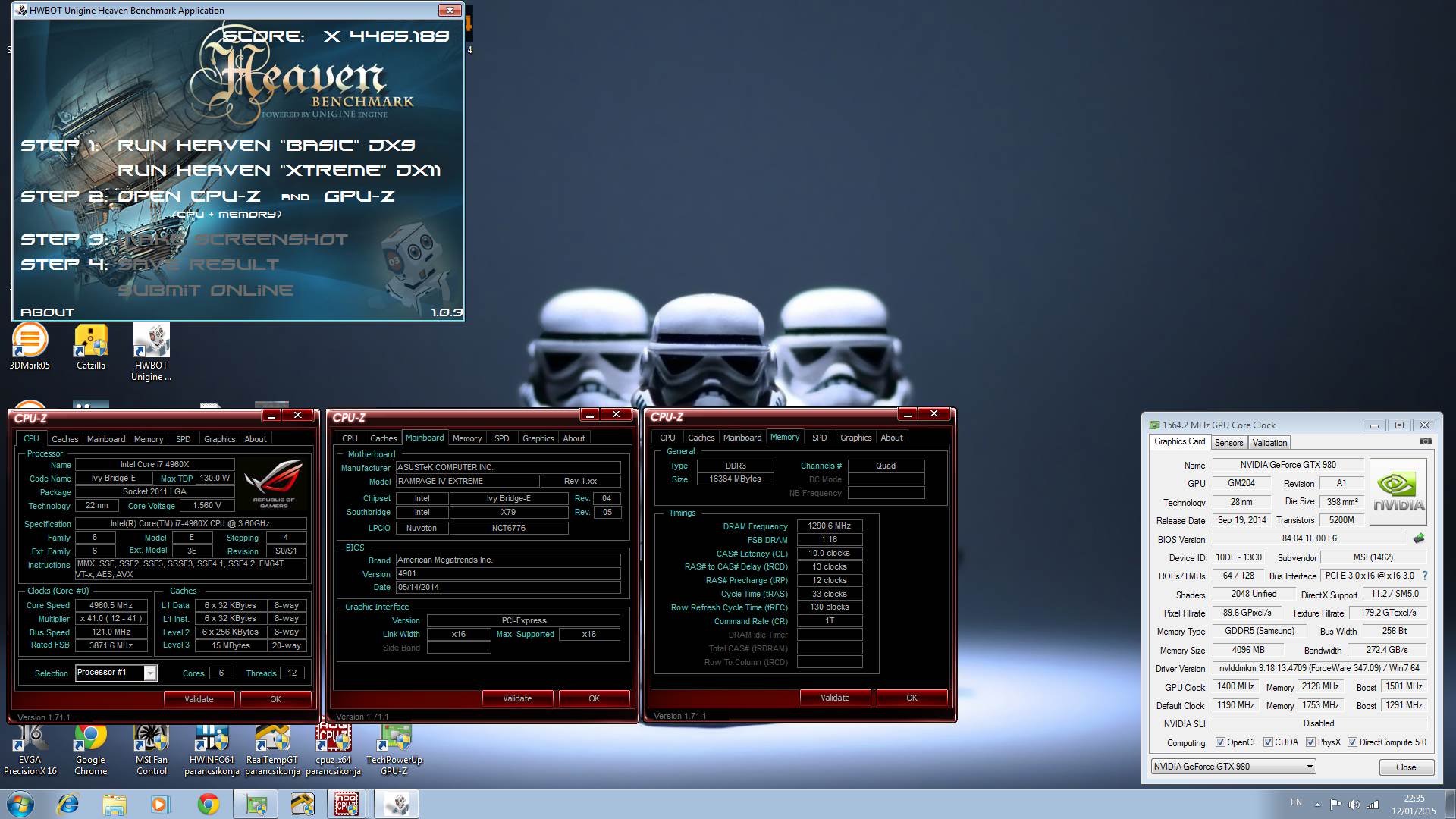Toggle the OpenCL checkbox in GPU-Z
Screen dimensions: 1456x819
(1220, 742)
